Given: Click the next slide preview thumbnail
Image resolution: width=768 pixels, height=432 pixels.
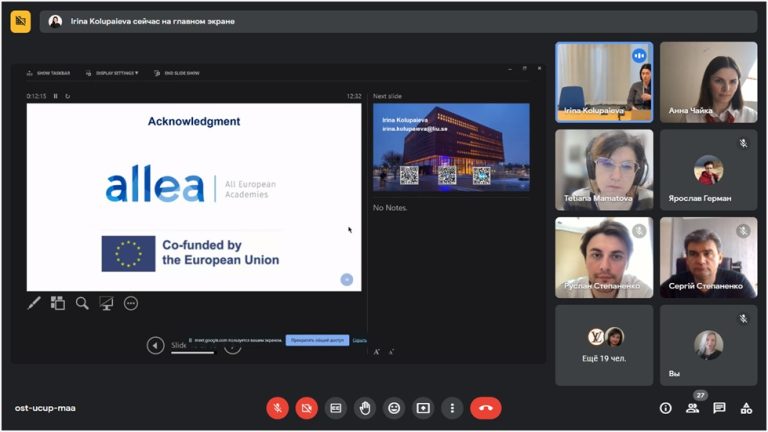Looking at the screenshot, I should [451, 146].
